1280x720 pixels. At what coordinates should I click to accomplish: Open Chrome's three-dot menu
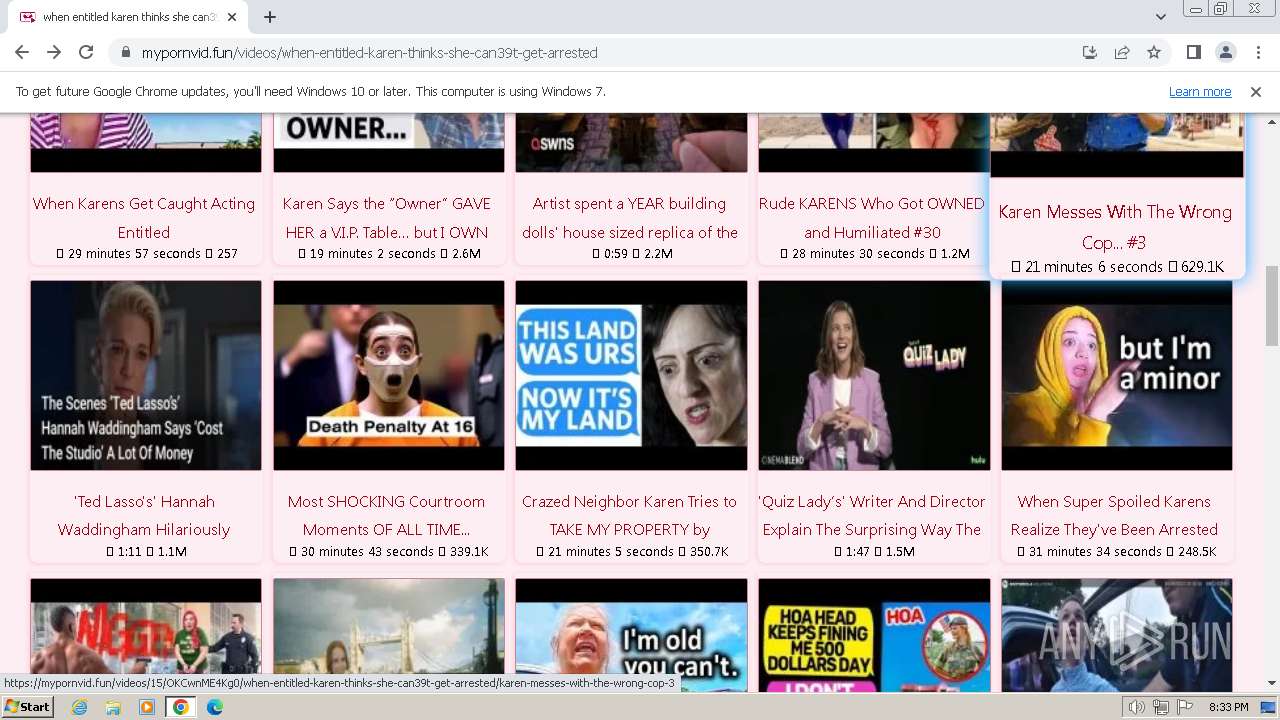1257,52
